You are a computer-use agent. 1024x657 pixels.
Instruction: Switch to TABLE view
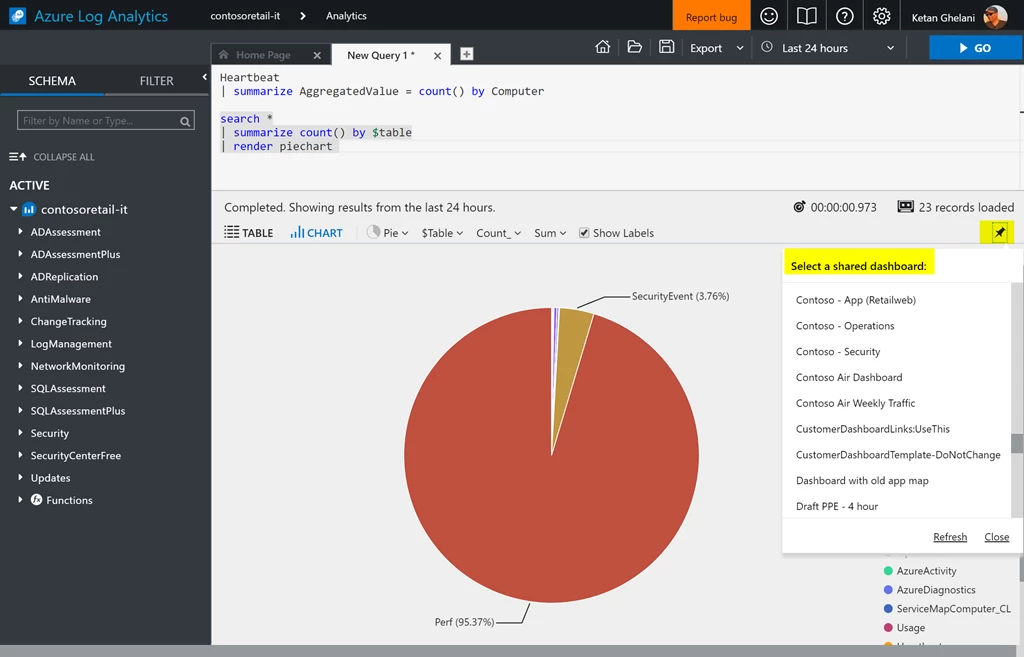(249, 232)
